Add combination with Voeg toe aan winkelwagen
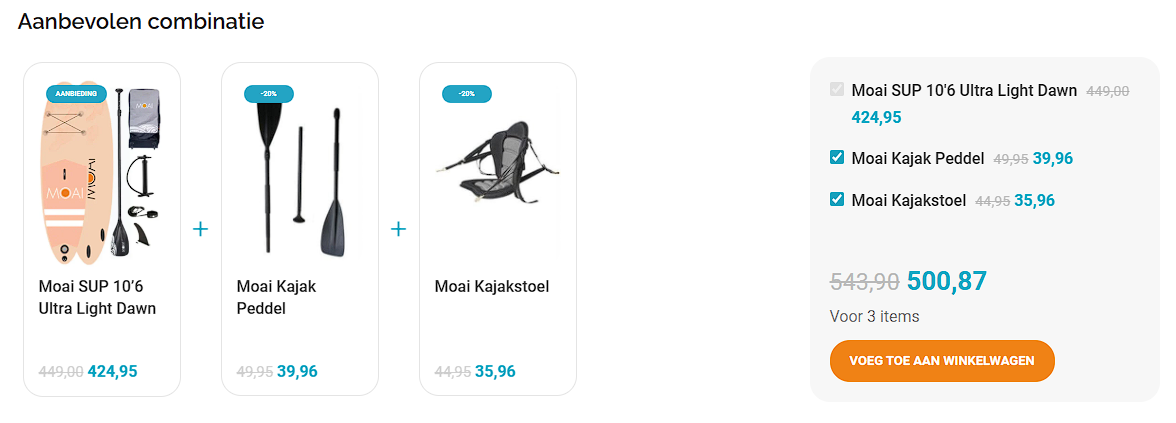Viewport: 1176px width, 423px height. [x=942, y=361]
